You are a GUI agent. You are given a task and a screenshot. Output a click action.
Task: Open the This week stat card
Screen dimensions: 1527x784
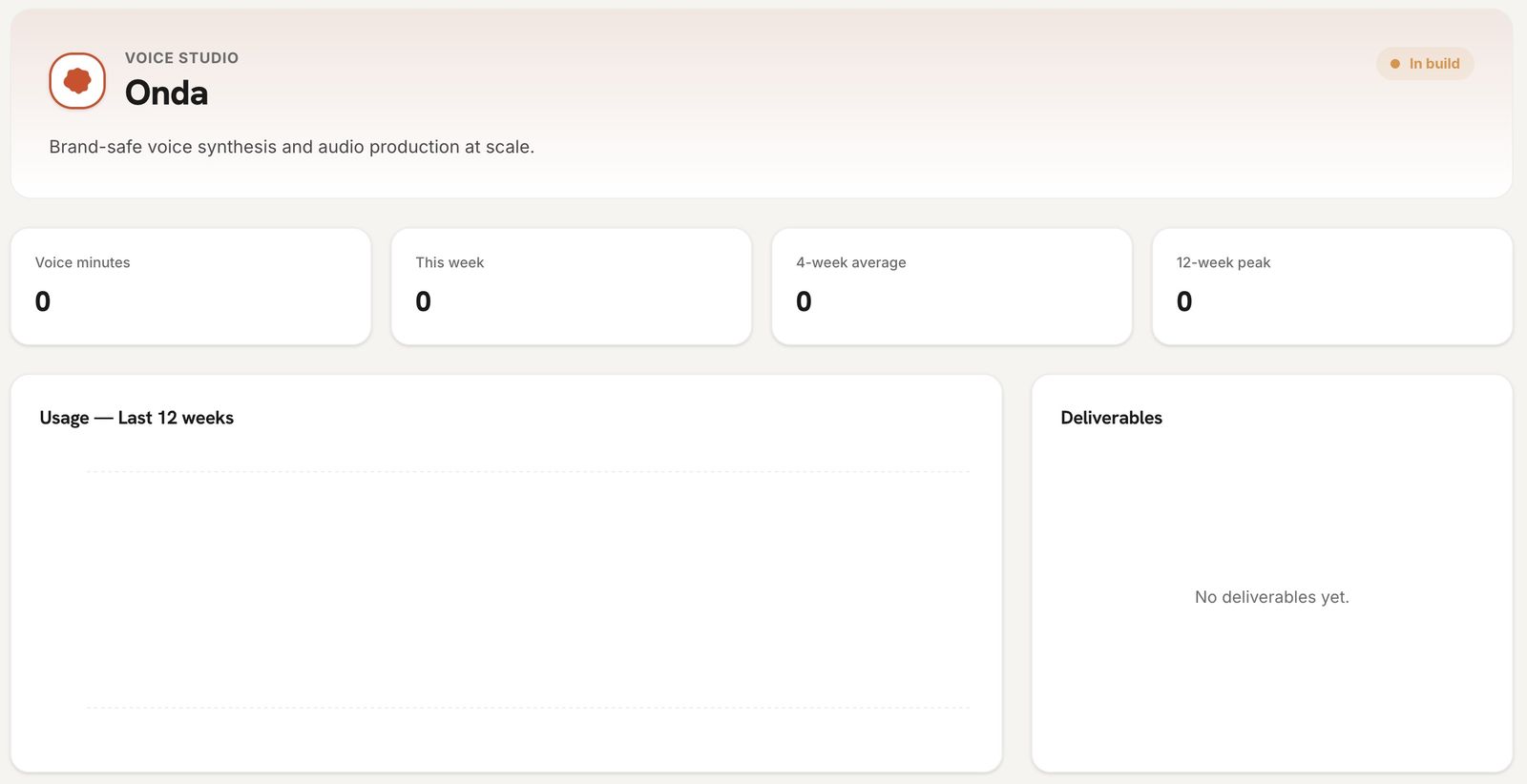tap(572, 286)
